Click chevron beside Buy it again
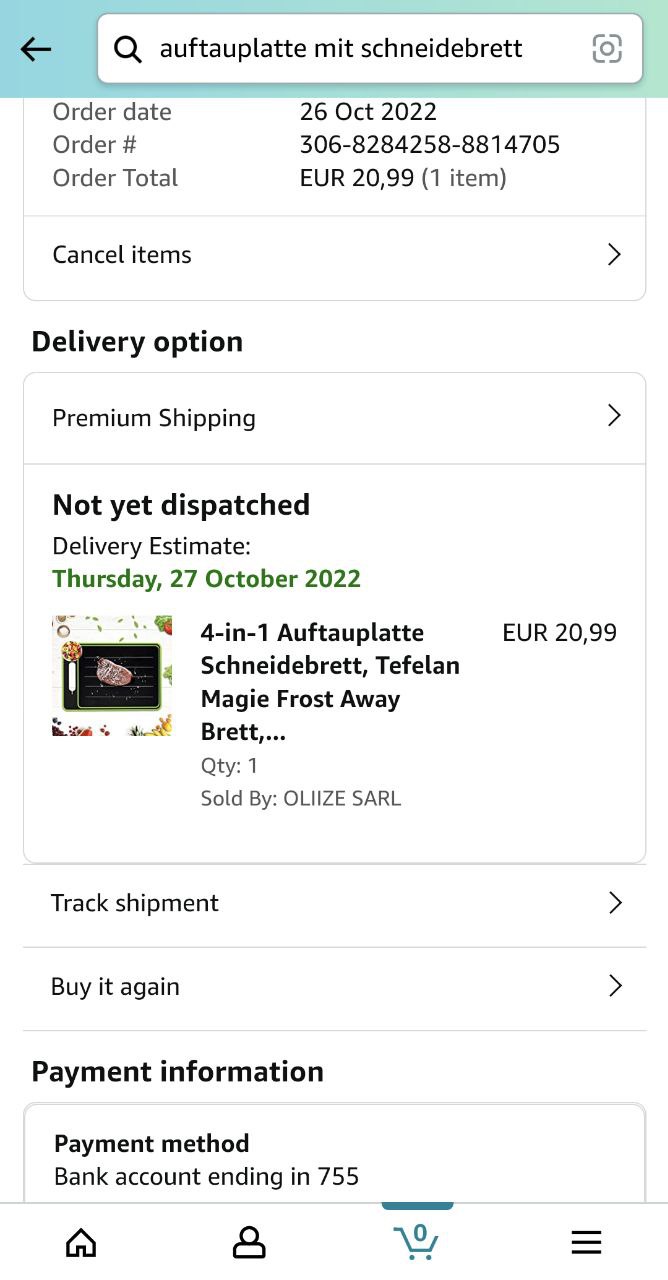The image size is (668, 1280). [x=614, y=986]
